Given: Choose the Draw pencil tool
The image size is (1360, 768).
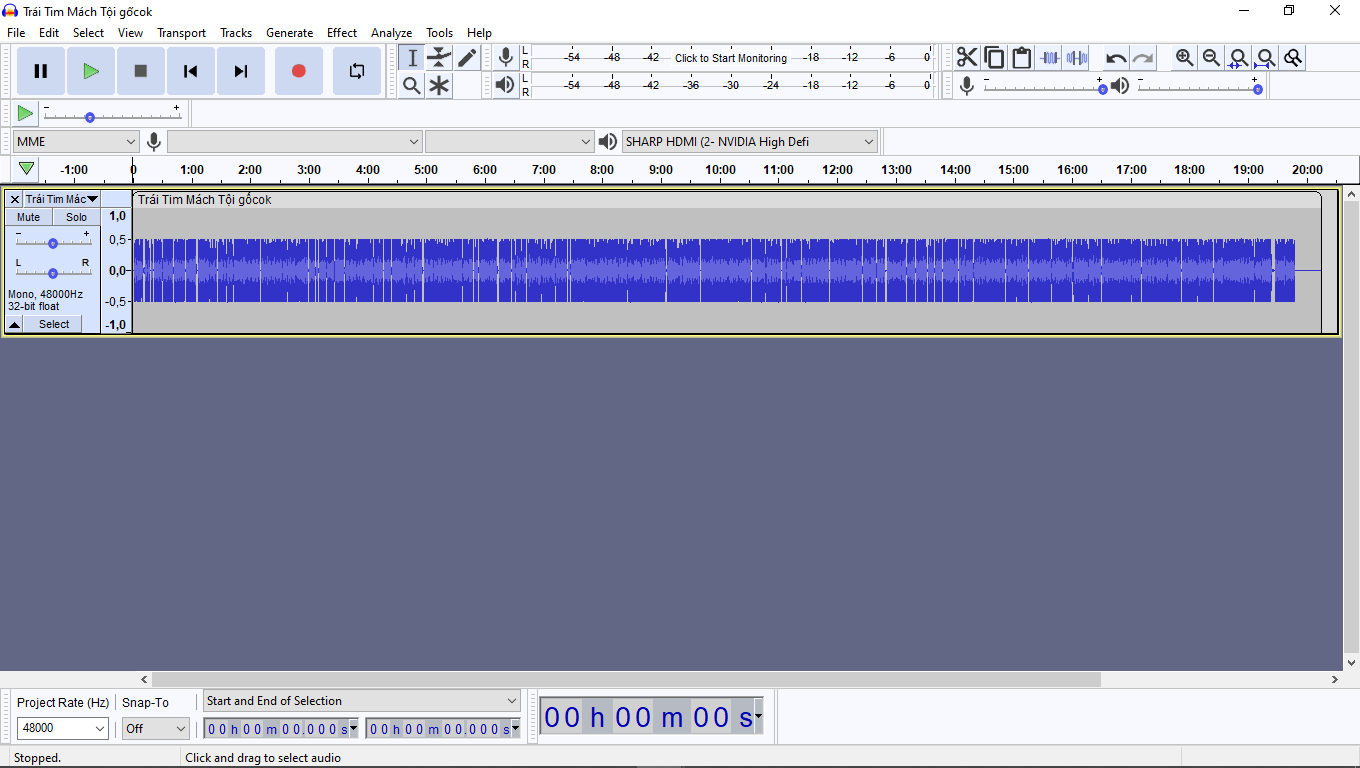Looking at the screenshot, I should point(467,58).
